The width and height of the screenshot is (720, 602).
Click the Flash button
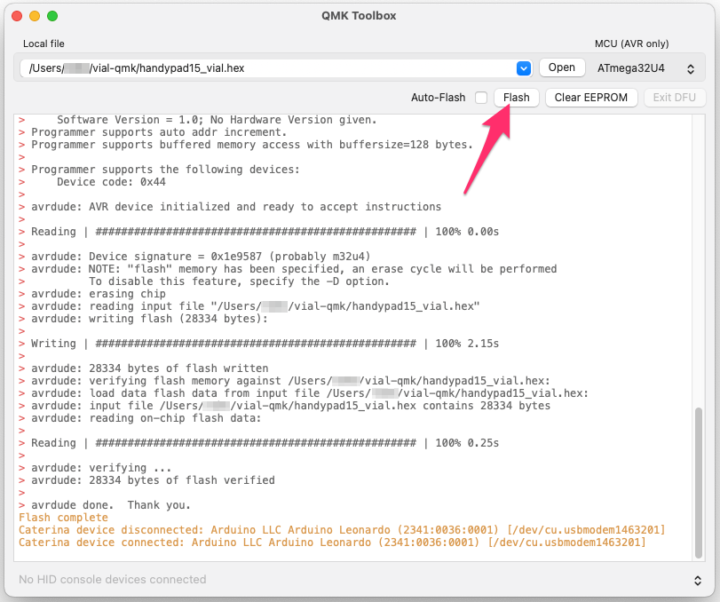coord(516,97)
